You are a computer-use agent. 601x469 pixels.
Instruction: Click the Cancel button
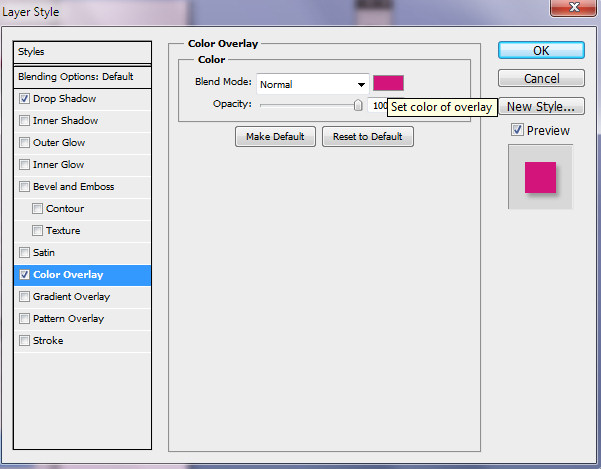pos(541,79)
